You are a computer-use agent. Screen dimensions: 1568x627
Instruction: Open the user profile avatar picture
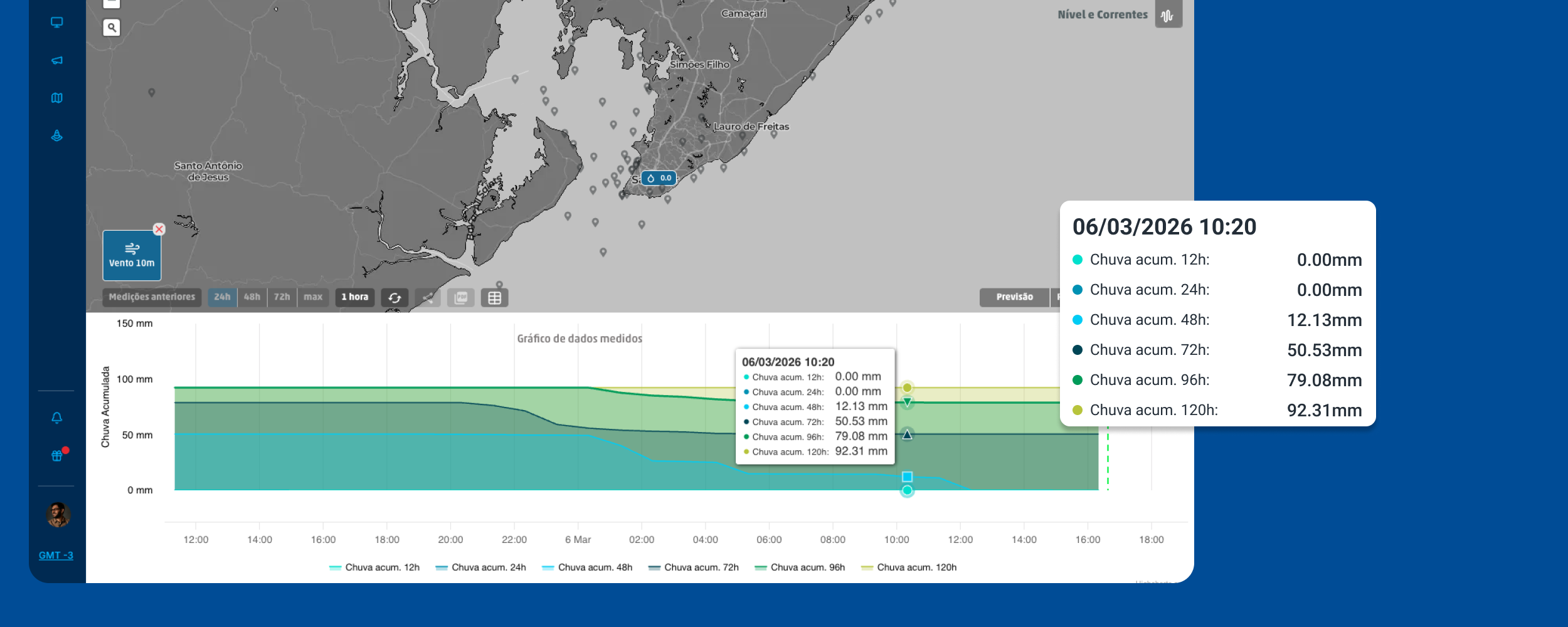pyautogui.click(x=56, y=514)
